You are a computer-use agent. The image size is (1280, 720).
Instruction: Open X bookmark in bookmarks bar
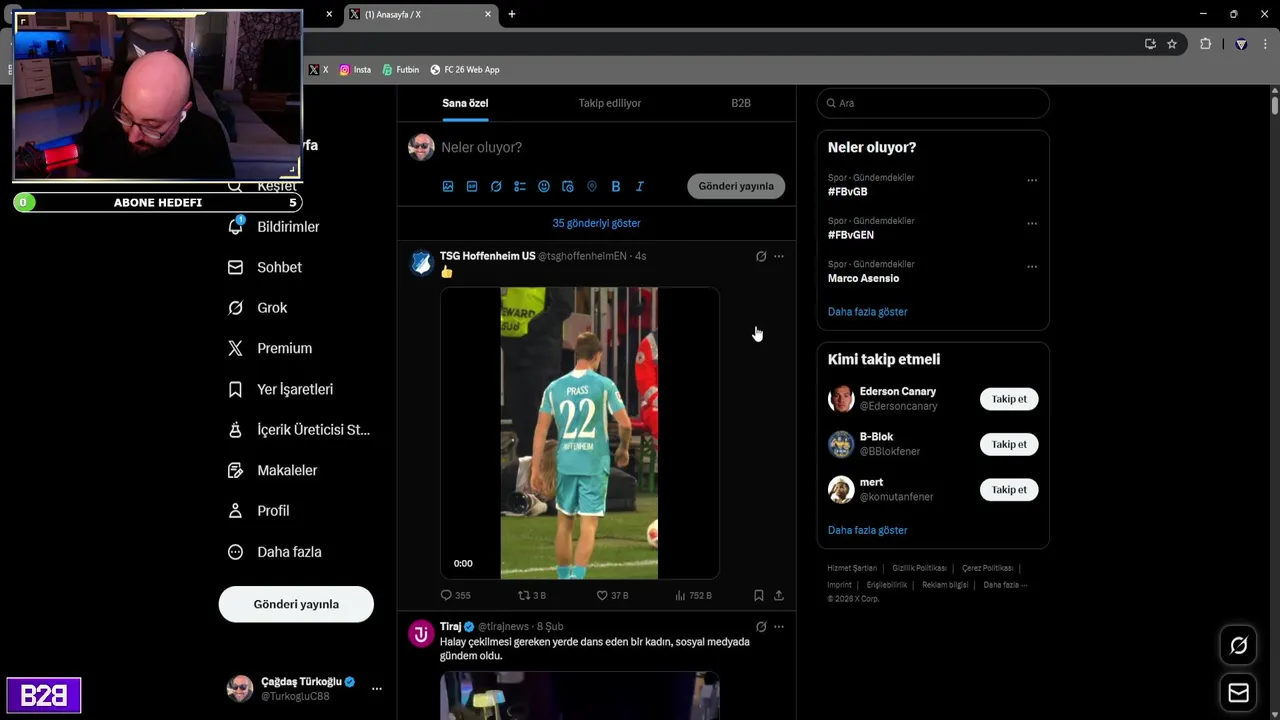tap(318, 70)
